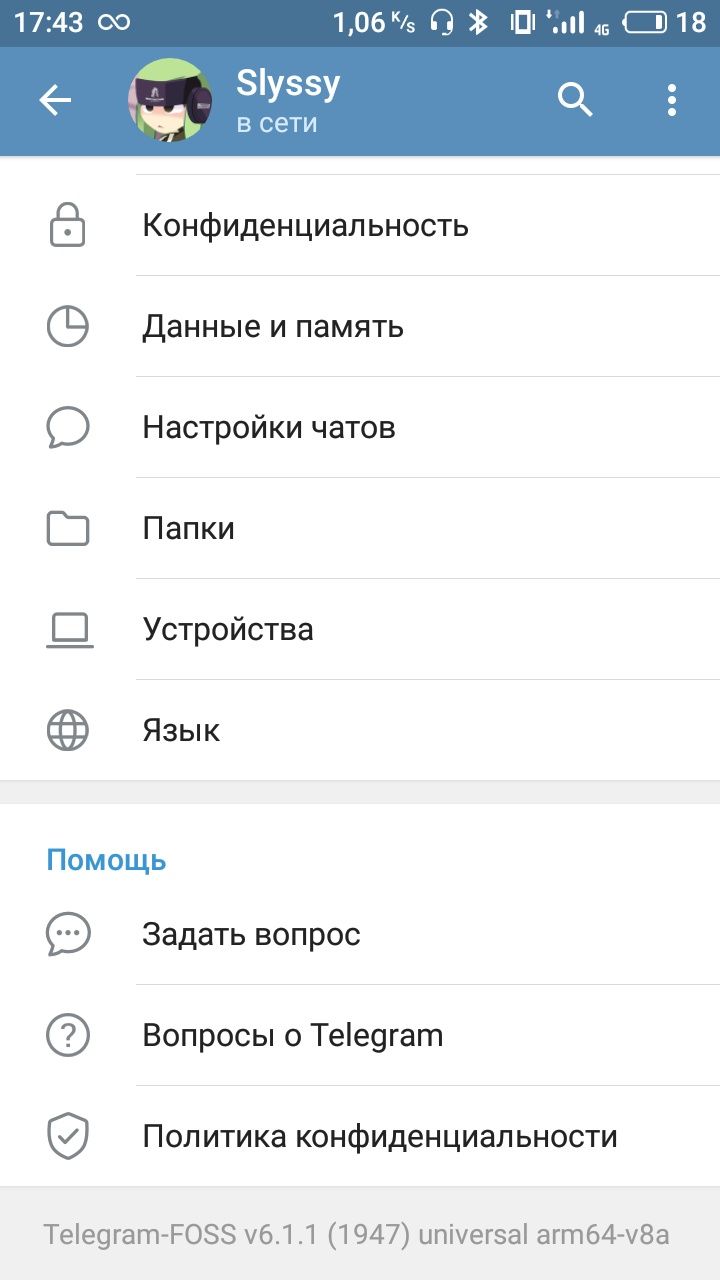Click the pie chart data icon
Image resolution: width=720 pixels, height=1280 pixels.
pos(68,327)
